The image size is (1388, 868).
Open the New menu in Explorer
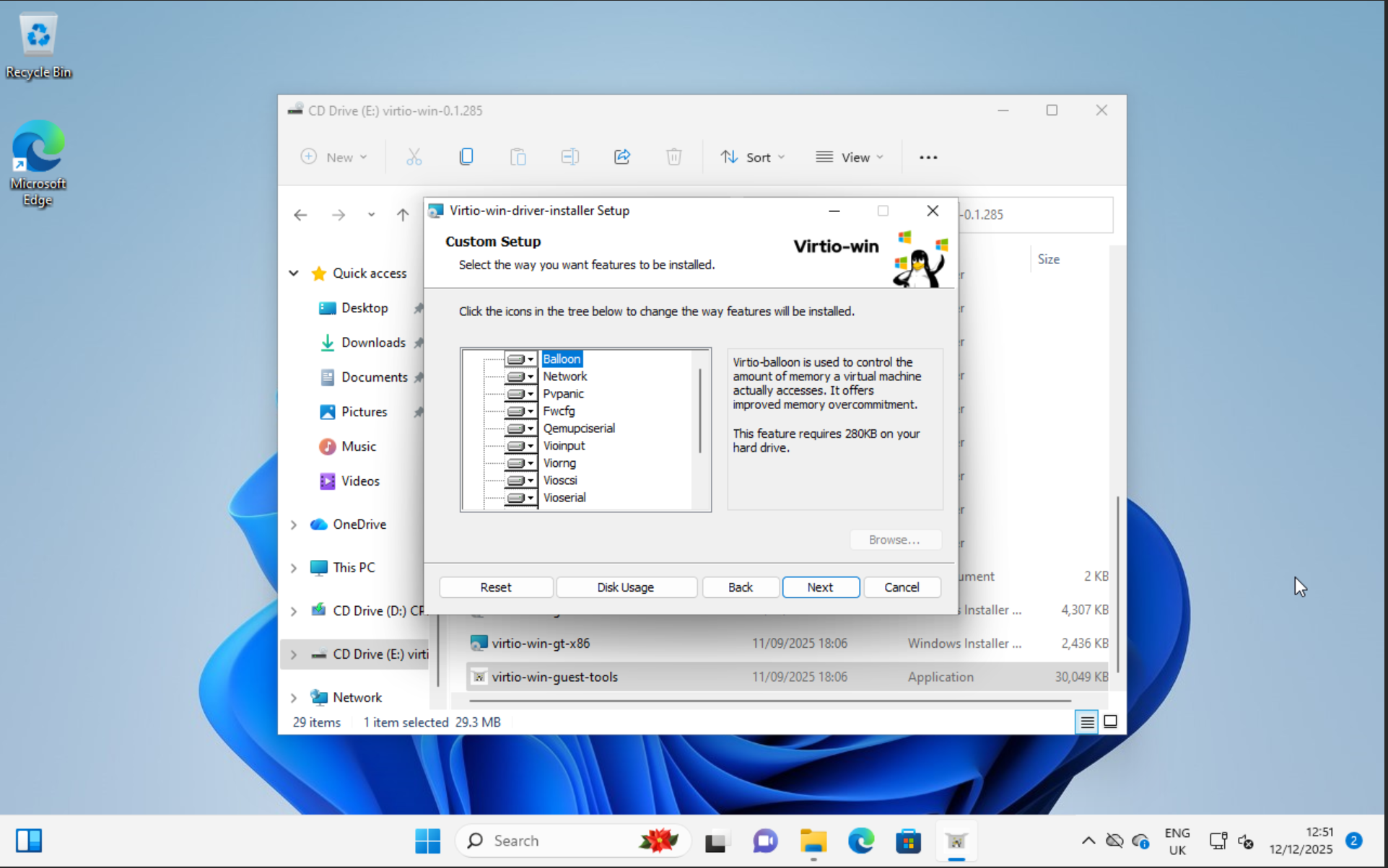(x=334, y=157)
